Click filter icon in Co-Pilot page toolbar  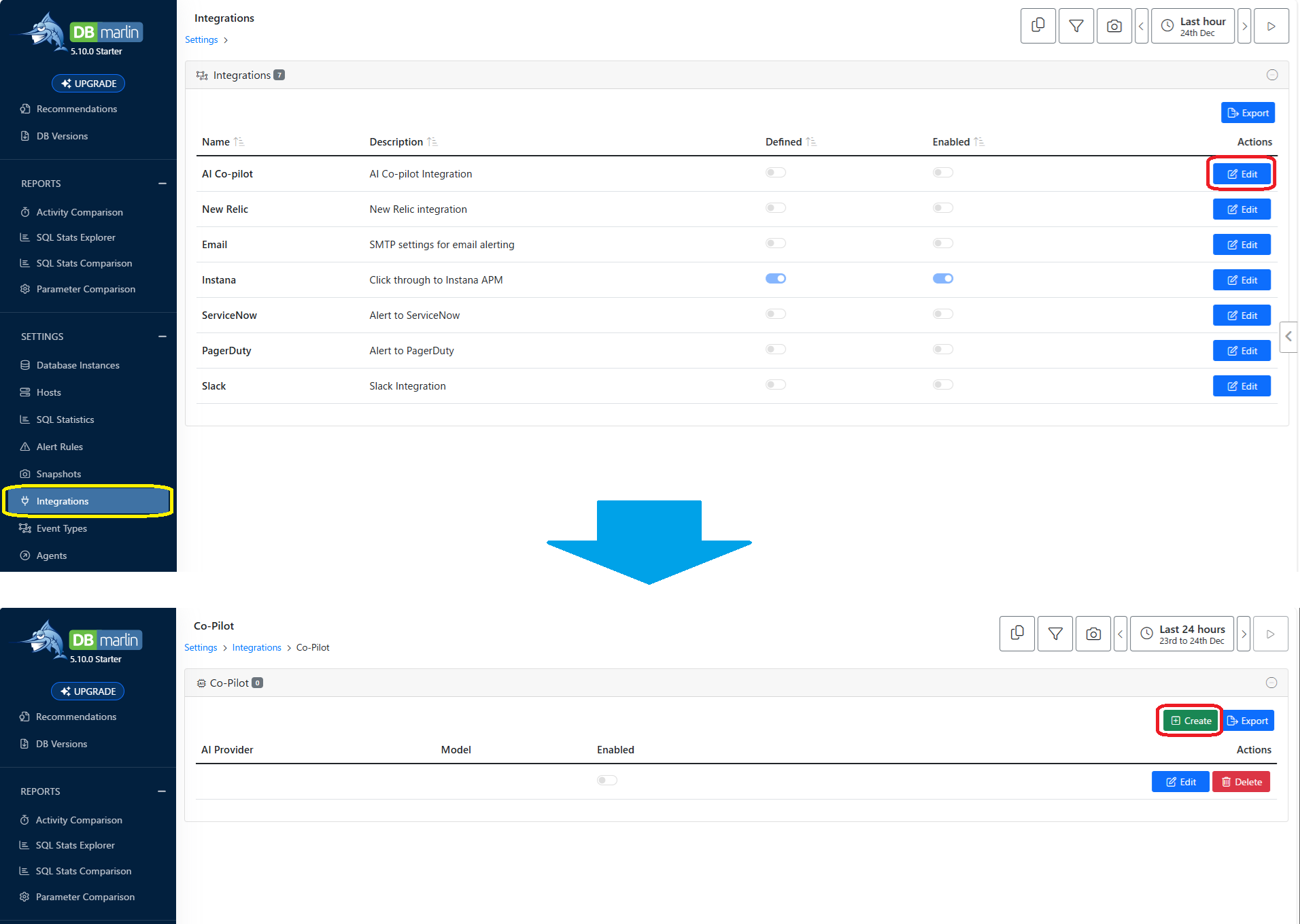(1055, 634)
